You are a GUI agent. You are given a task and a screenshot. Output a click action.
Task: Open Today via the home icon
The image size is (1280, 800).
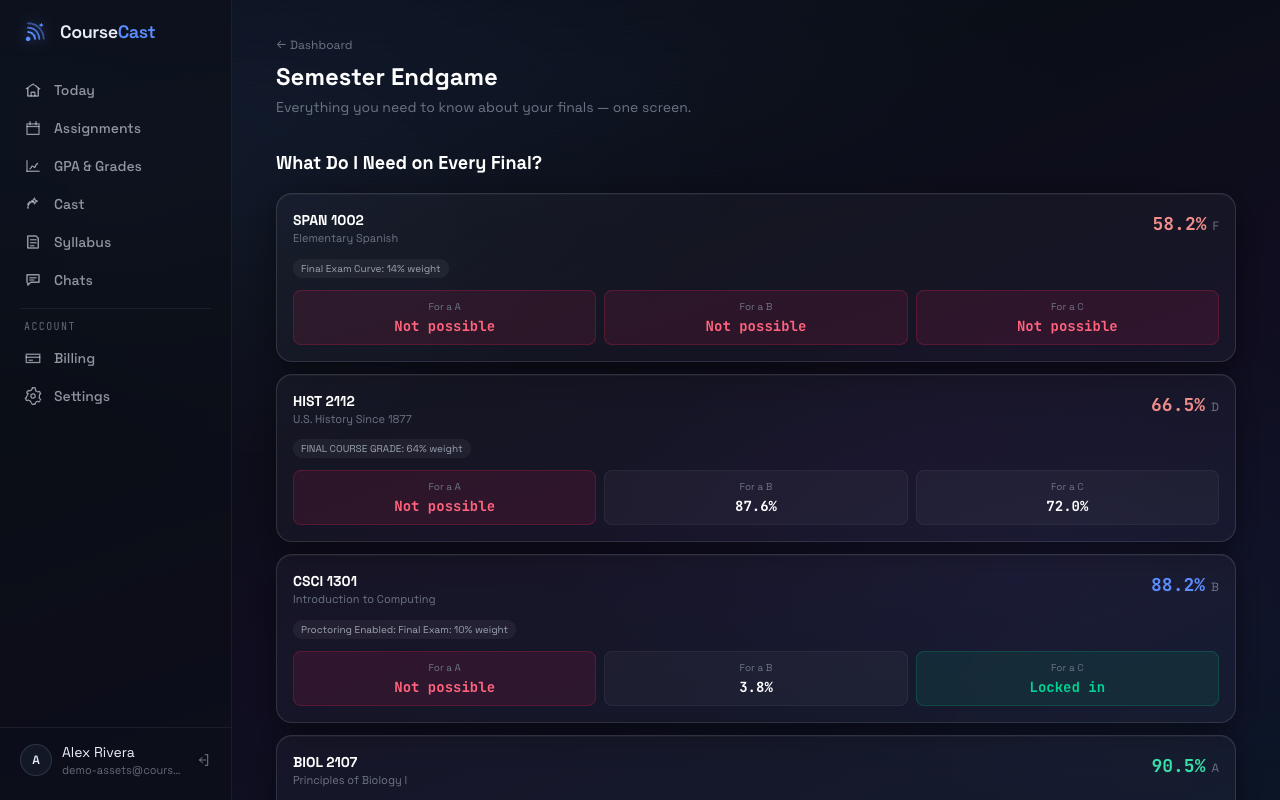pos(33,90)
